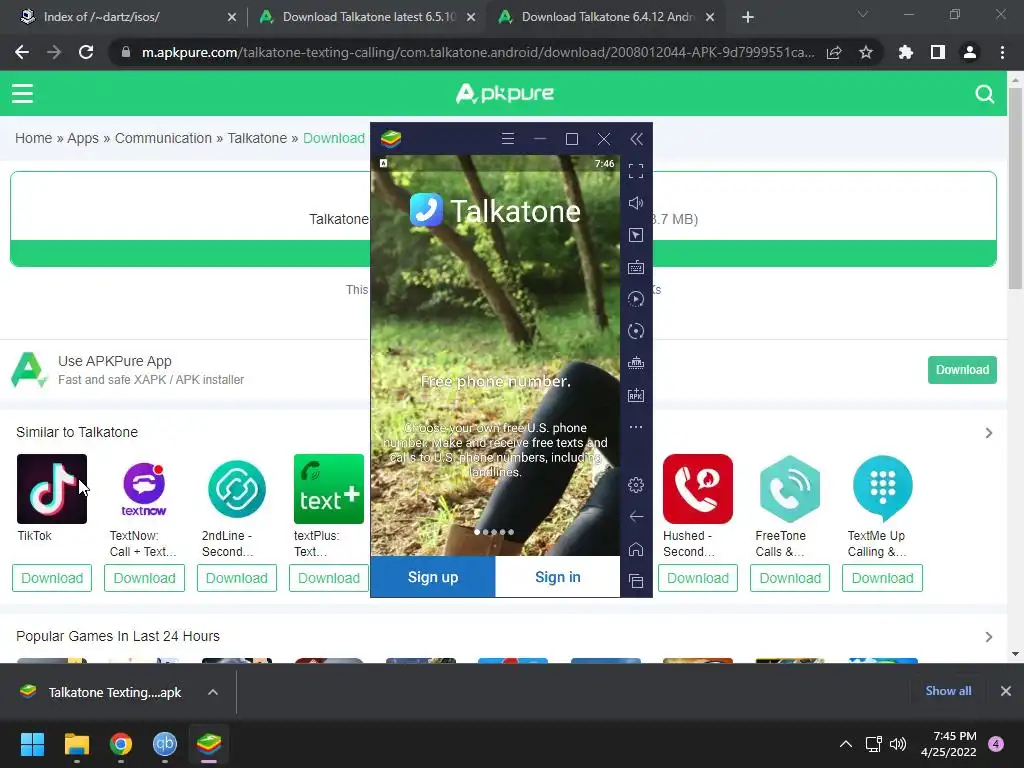Click the TextNow app icon
Viewport: 1024px width, 768px height.
pos(144,488)
